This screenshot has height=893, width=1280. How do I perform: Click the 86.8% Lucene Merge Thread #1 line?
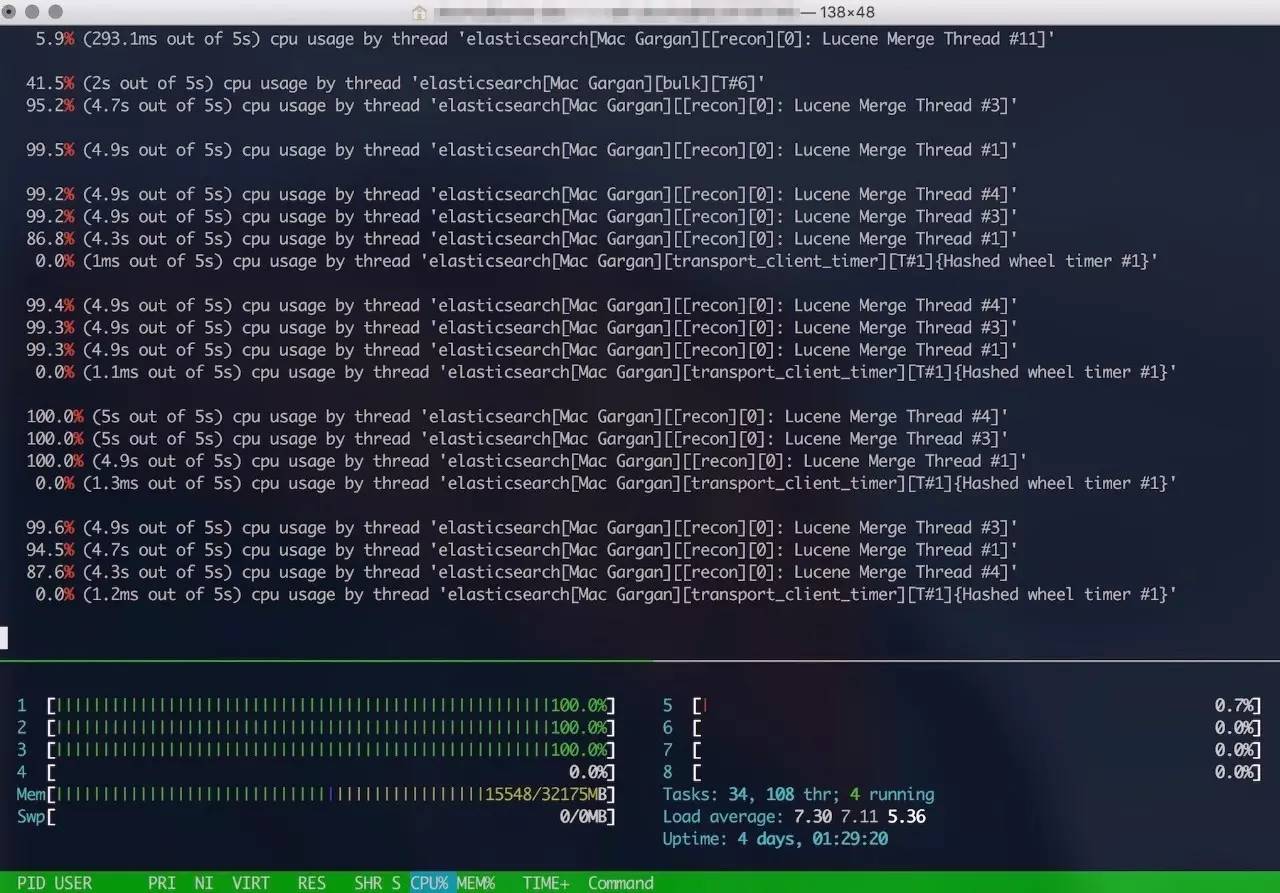[x=522, y=238]
